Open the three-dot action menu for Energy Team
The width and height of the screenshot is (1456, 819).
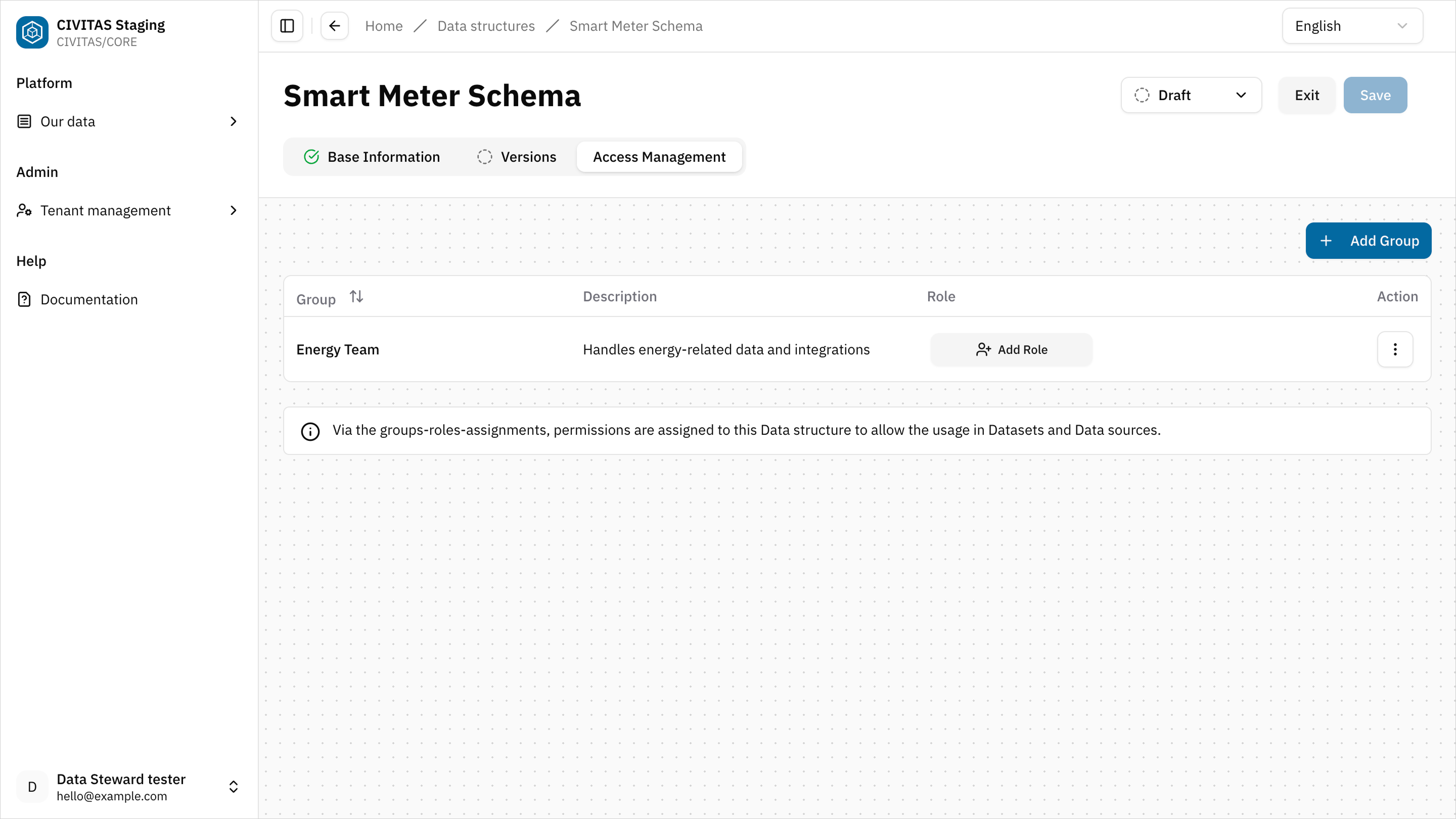(1395, 349)
